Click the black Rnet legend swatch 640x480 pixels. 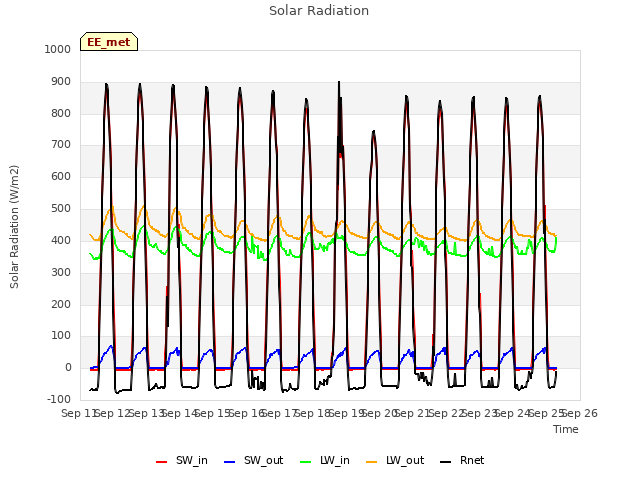pos(445,462)
